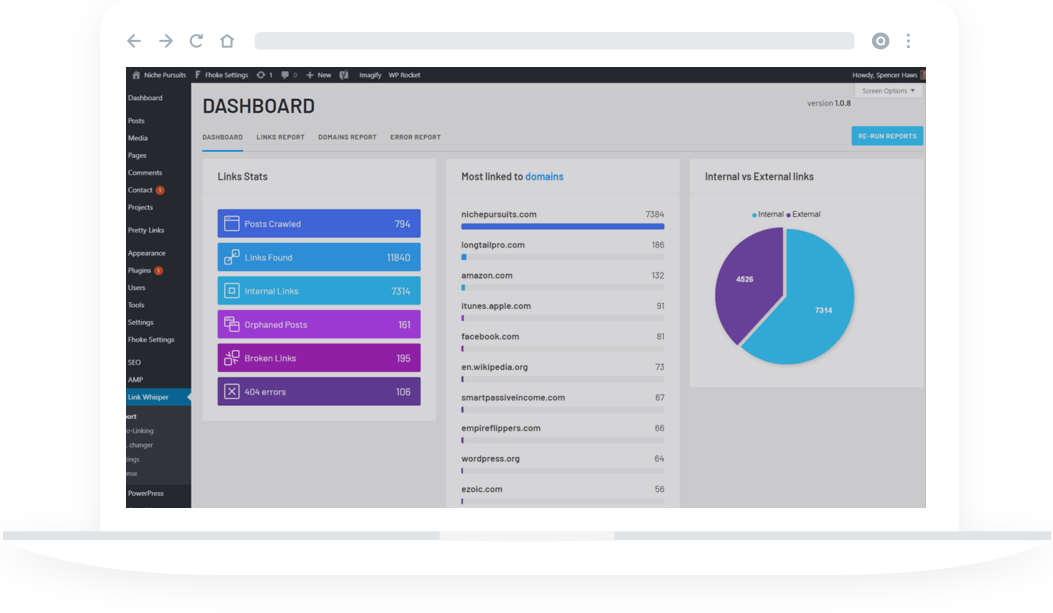Screen dimensions: 1053x613
Task: Click in the browser address bar
Action: [554, 41]
